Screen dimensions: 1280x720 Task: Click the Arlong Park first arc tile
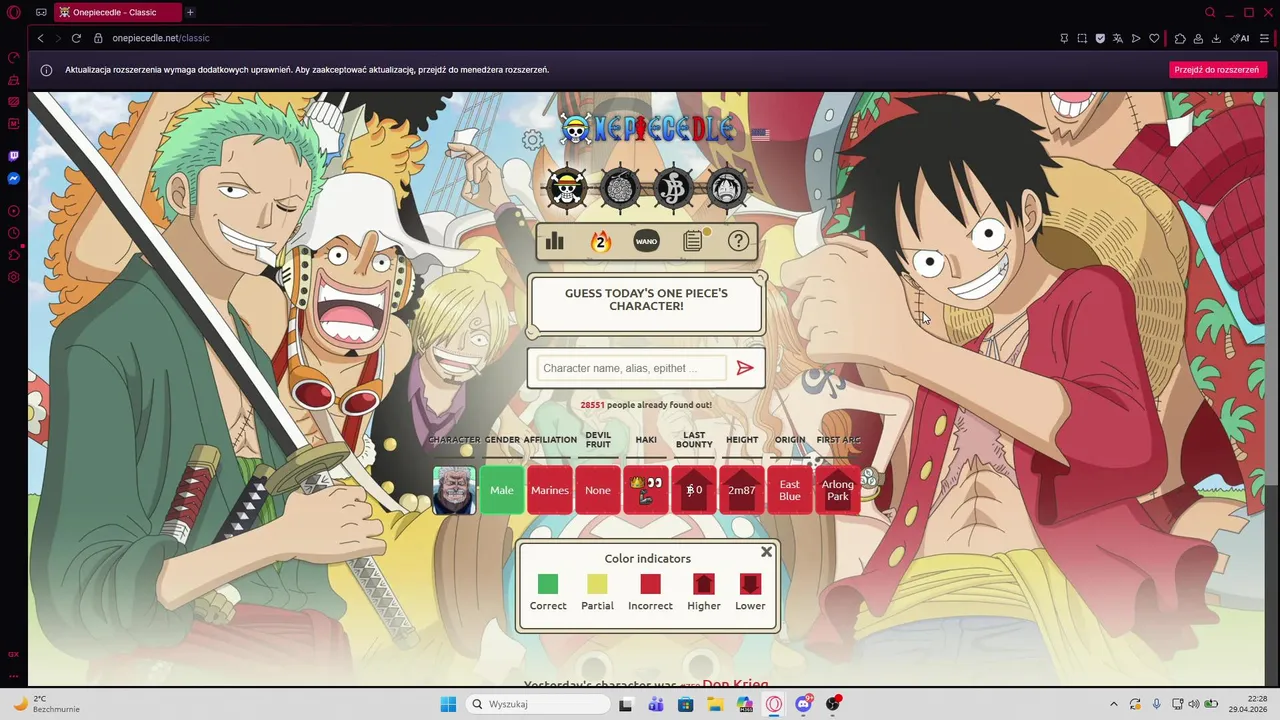pyautogui.click(x=838, y=490)
